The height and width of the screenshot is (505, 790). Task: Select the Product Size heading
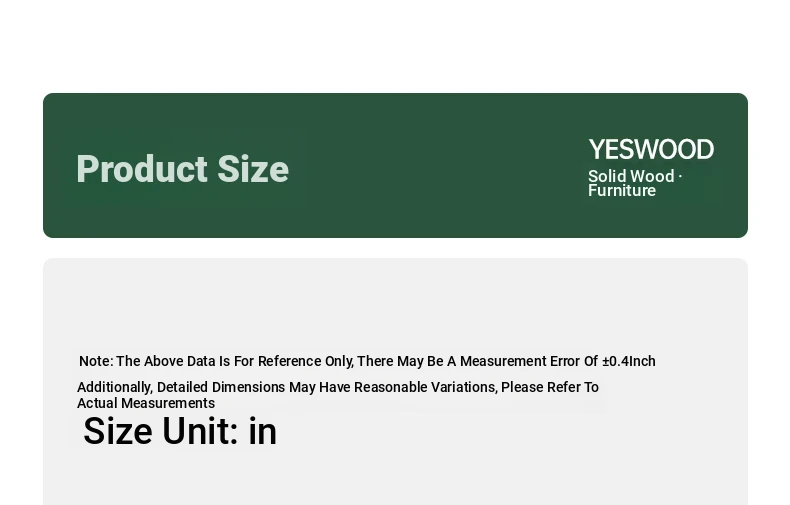(x=182, y=169)
